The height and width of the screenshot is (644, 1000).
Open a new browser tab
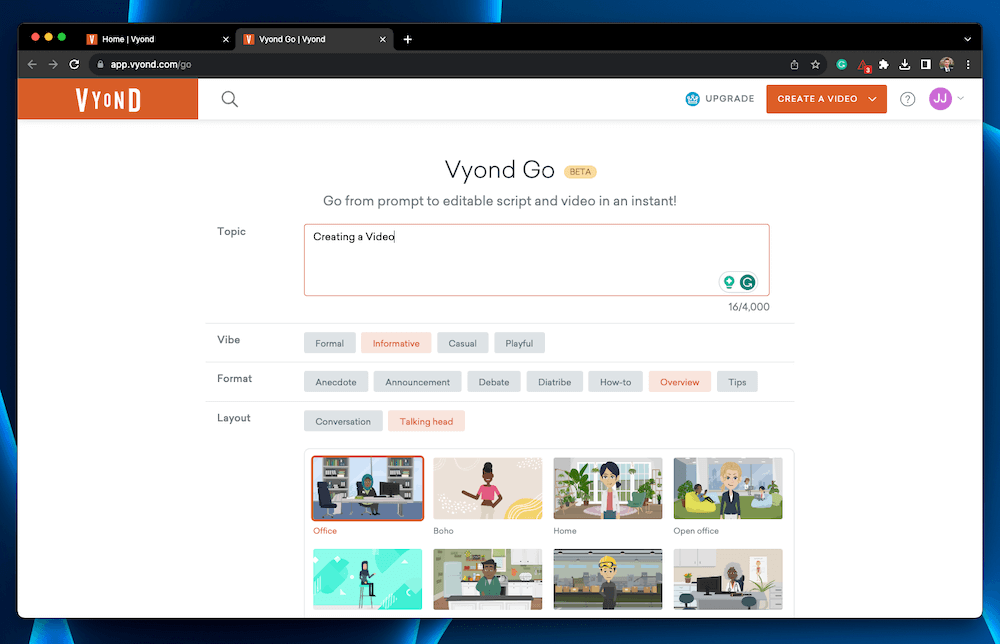coord(408,40)
